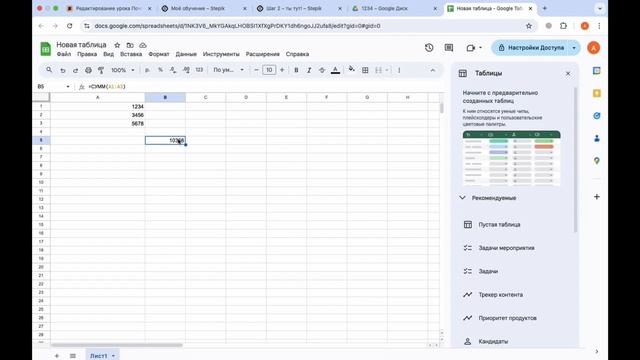Click the Лист1 sheet tab
Viewport: 640px width, 360px height.
click(102, 356)
